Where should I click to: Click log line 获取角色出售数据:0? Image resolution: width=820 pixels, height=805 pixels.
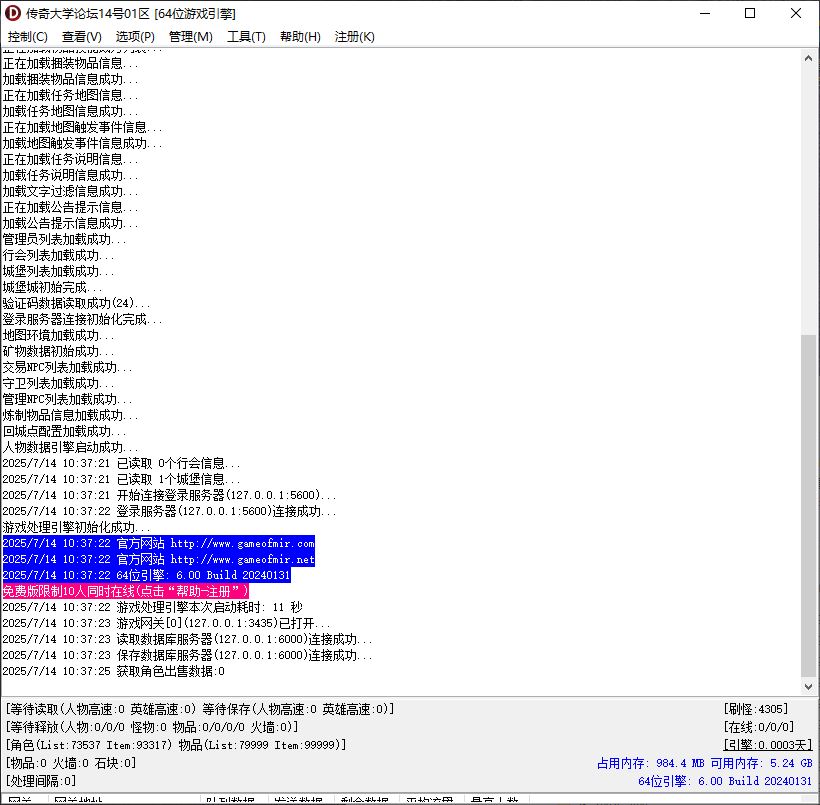pyautogui.click(x=113, y=671)
